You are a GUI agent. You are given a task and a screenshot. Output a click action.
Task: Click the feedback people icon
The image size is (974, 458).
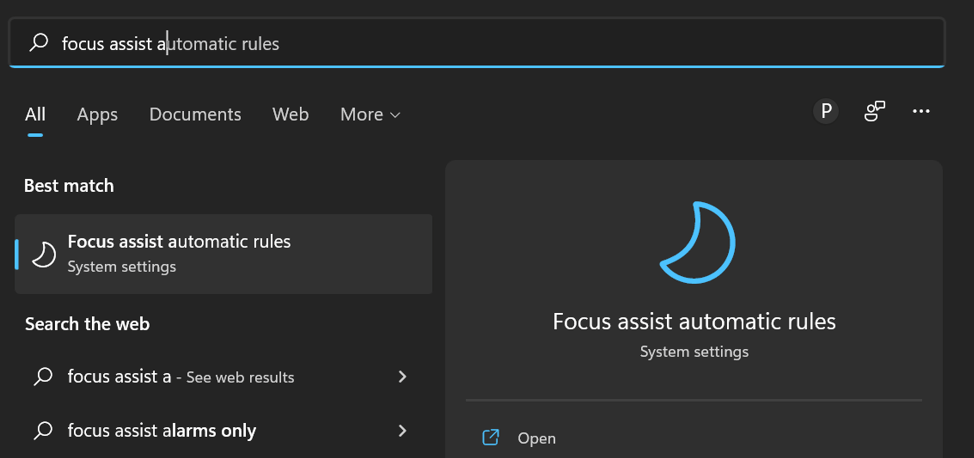pos(875,111)
